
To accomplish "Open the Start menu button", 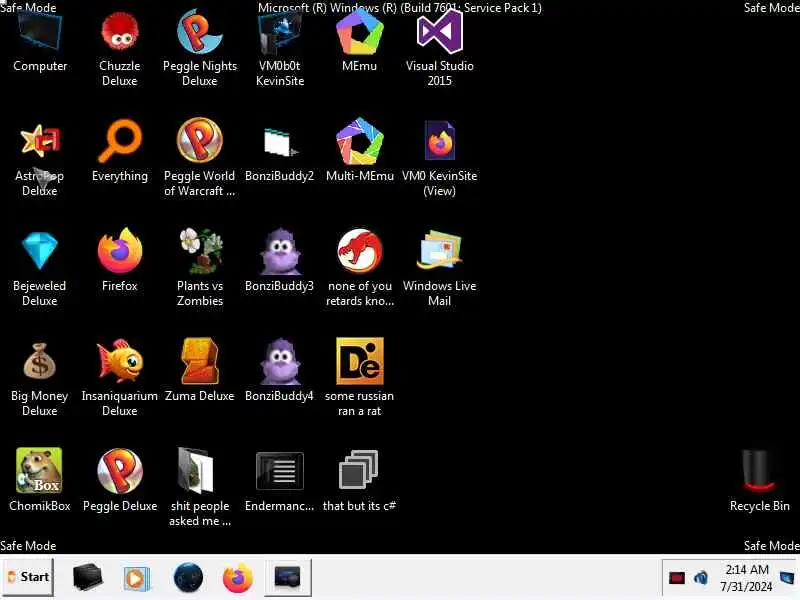I will tap(28, 577).
